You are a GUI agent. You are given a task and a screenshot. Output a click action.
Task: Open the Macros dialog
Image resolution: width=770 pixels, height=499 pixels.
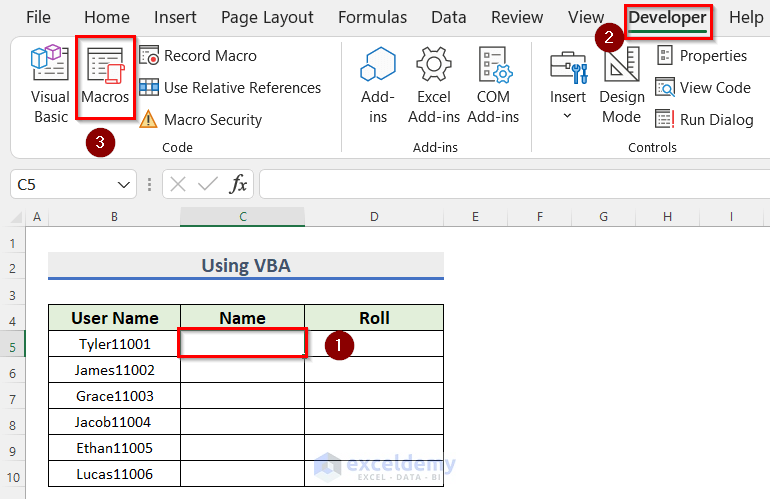[x=105, y=76]
